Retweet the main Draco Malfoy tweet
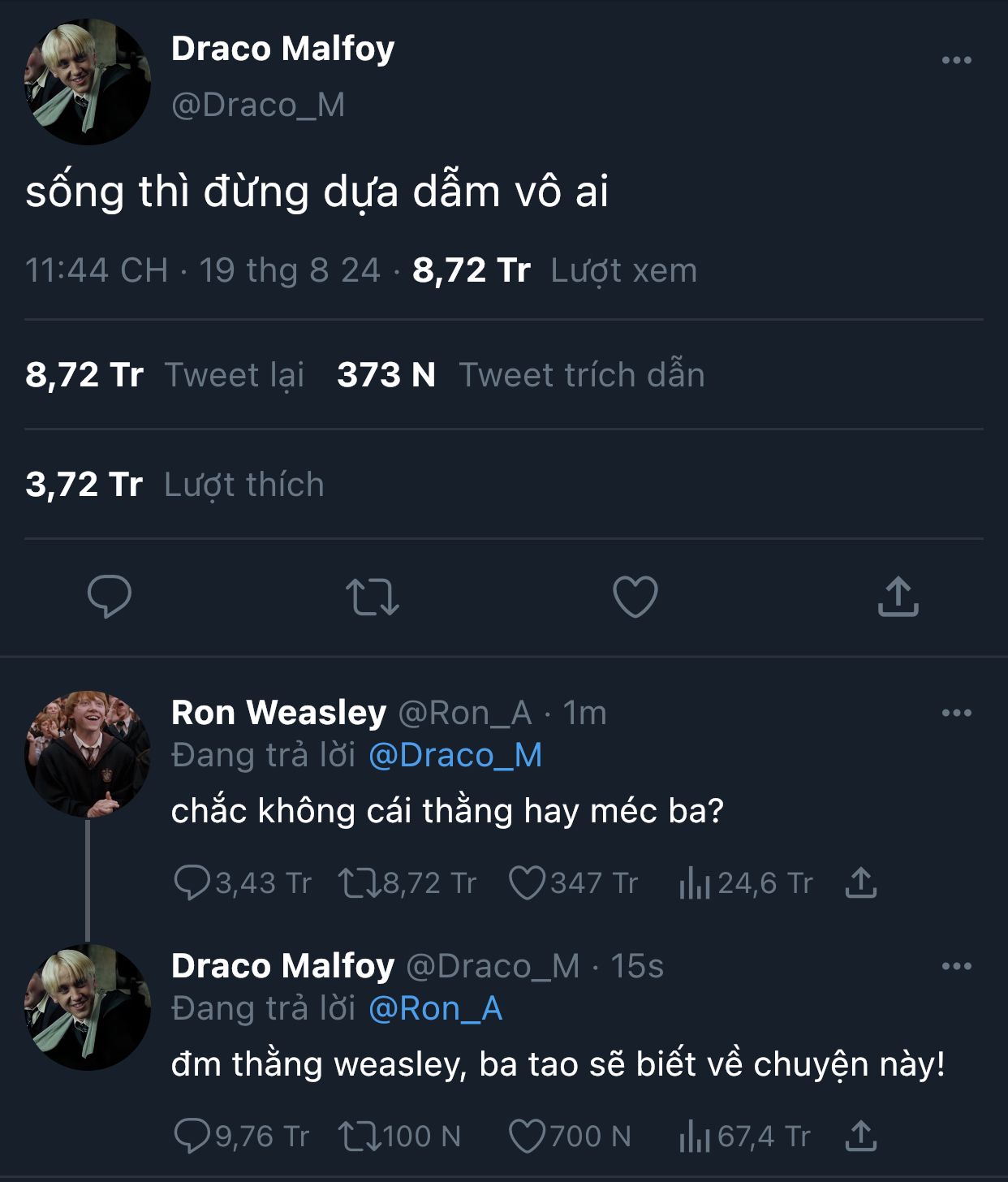This screenshot has width=1008, height=1182. click(373, 597)
